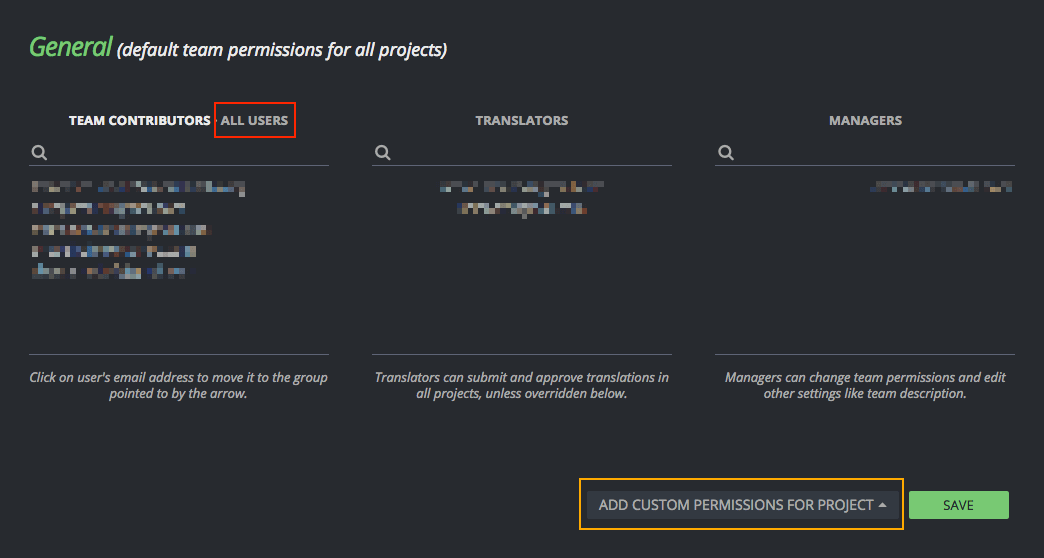Click the third email in Team Contributors list

pos(121,229)
